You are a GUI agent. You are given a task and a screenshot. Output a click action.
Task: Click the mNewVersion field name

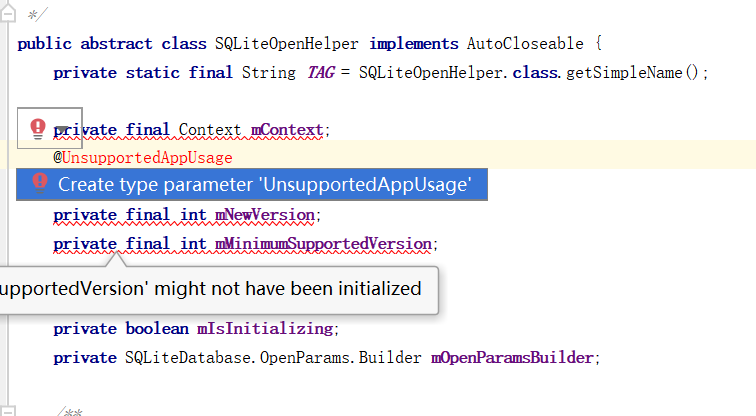coord(265,215)
